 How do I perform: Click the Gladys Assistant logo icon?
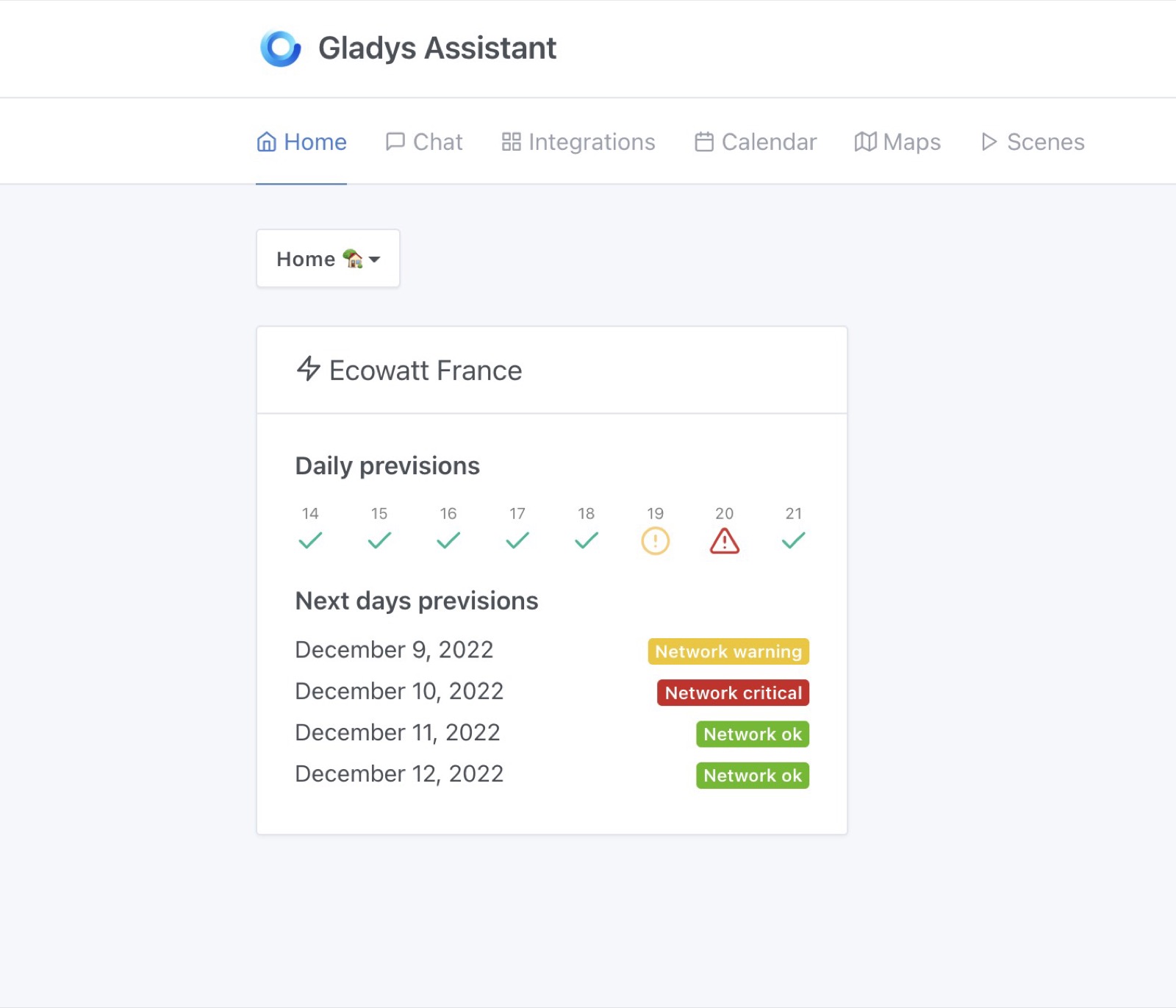click(x=280, y=47)
